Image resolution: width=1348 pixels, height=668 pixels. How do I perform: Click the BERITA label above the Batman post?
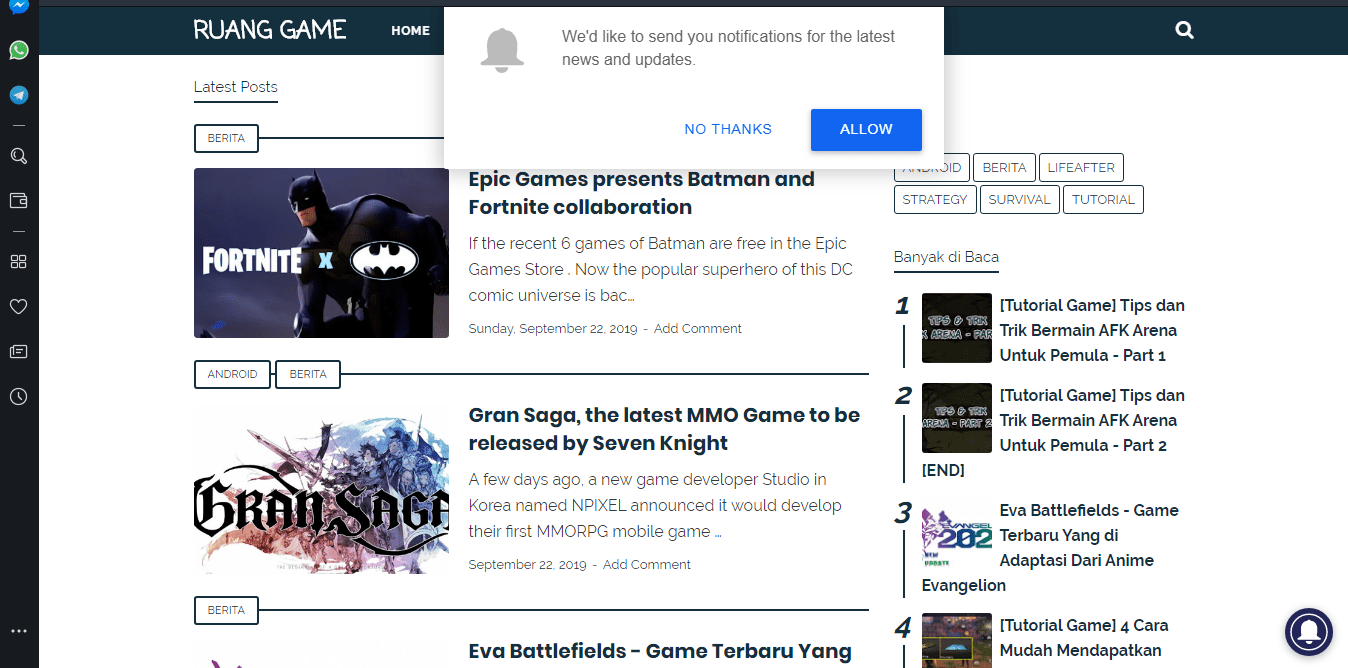tap(226, 138)
